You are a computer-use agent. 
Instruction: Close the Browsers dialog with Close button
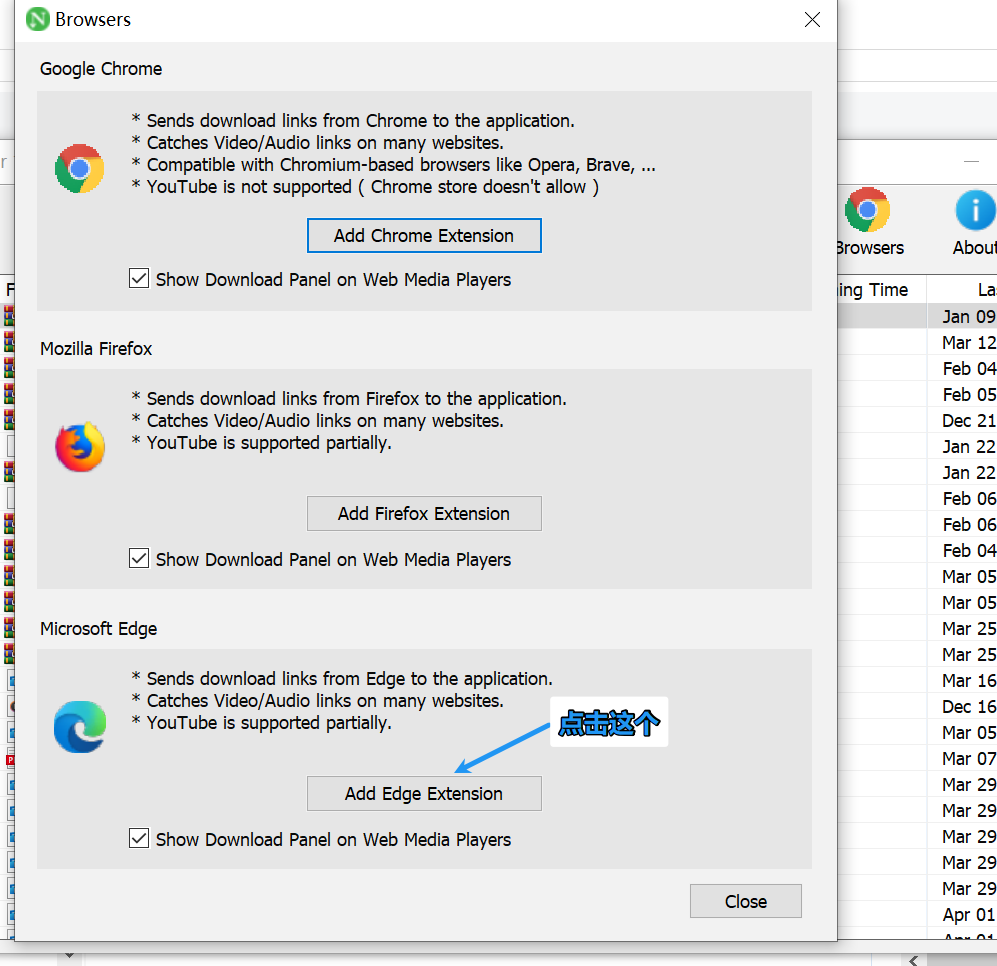(745, 900)
